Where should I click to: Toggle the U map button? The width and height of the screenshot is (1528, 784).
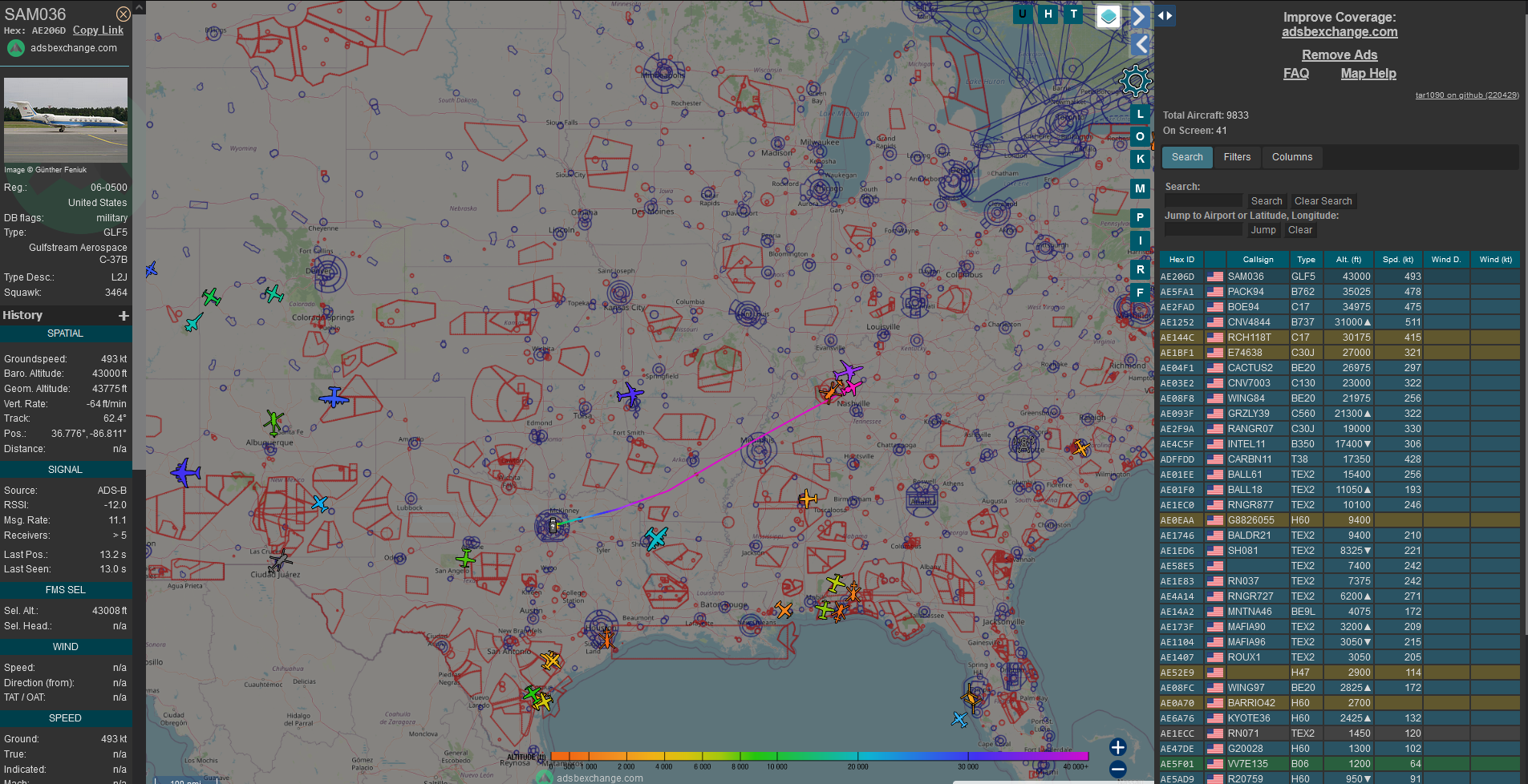tap(1023, 14)
